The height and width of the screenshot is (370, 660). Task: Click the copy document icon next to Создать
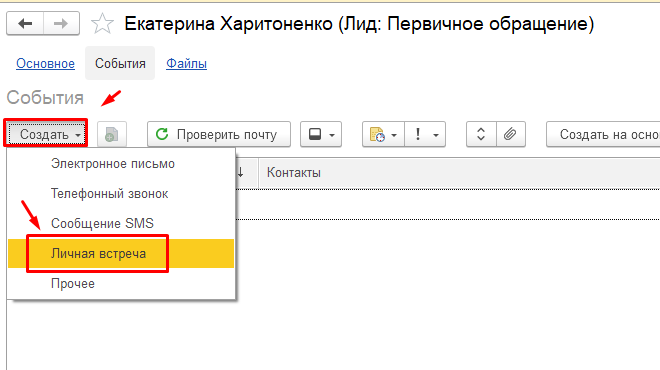click(112, 135)
